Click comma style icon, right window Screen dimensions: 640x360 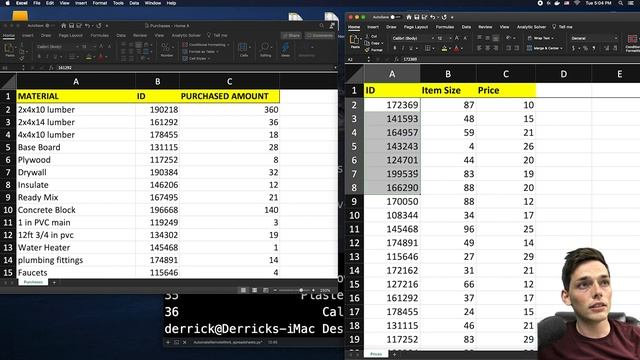[x=594, y=48]
